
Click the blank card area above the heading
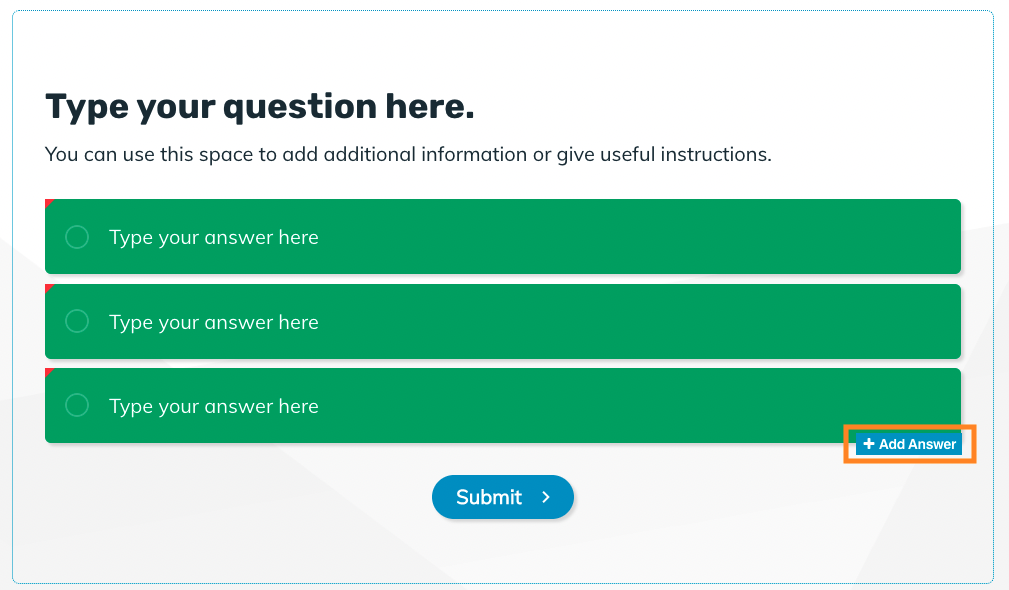[502, 48]
